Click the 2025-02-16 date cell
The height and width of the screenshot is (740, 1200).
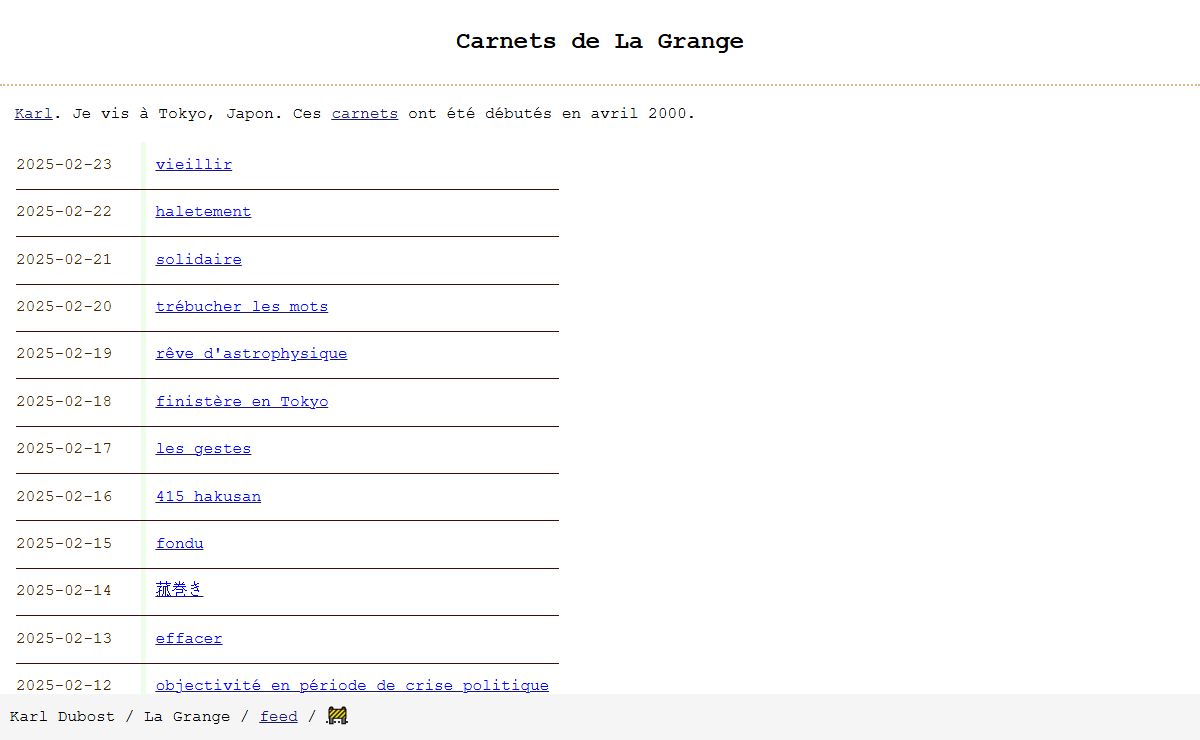click(64, 497)
